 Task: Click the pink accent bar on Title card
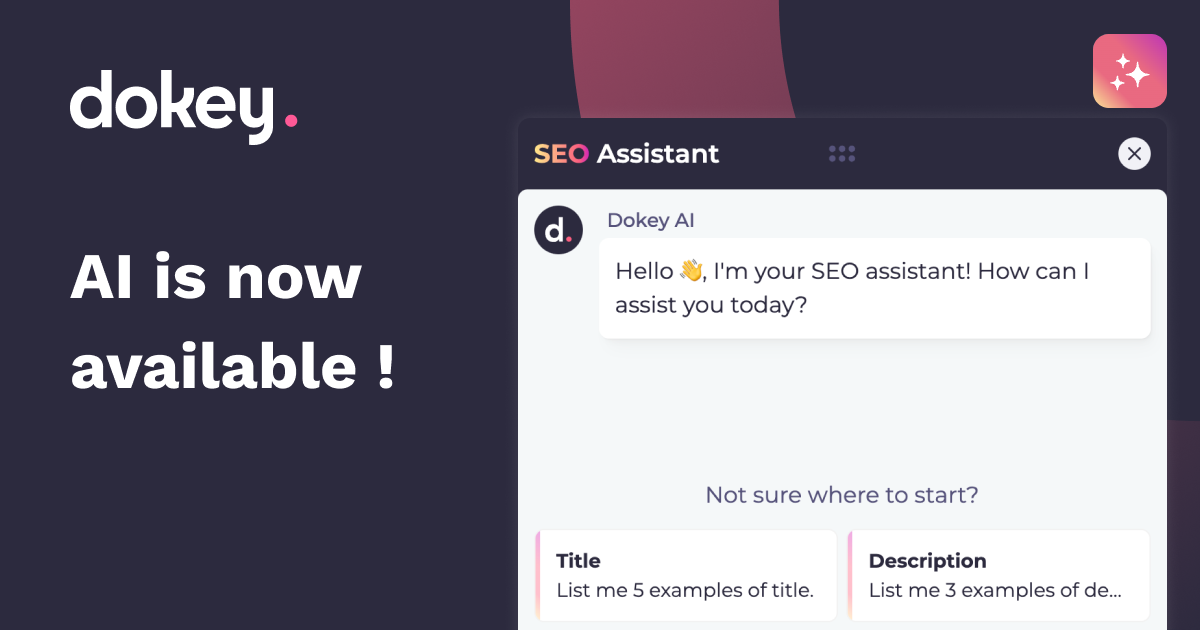tap(537, 575)
